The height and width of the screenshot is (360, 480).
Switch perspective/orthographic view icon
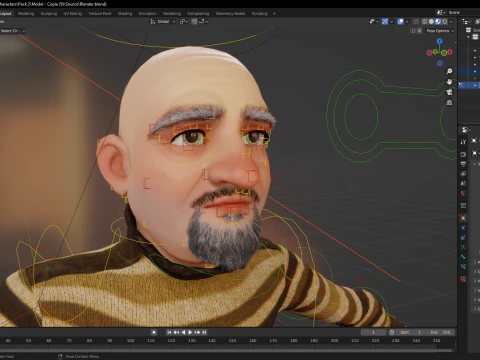(x=449, y=102)
